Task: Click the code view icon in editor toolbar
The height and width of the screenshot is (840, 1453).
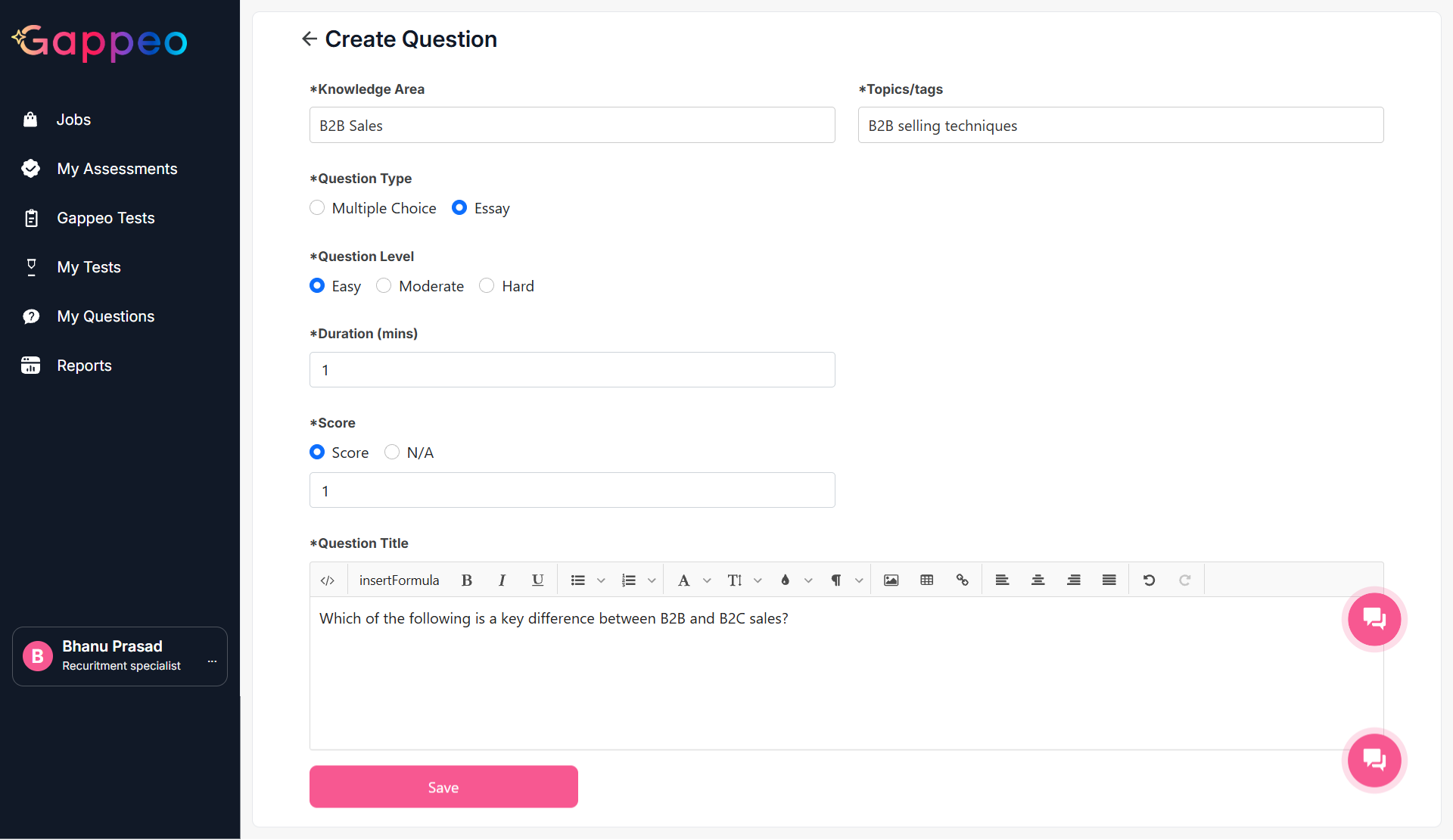Action: [x=327, y=580]
